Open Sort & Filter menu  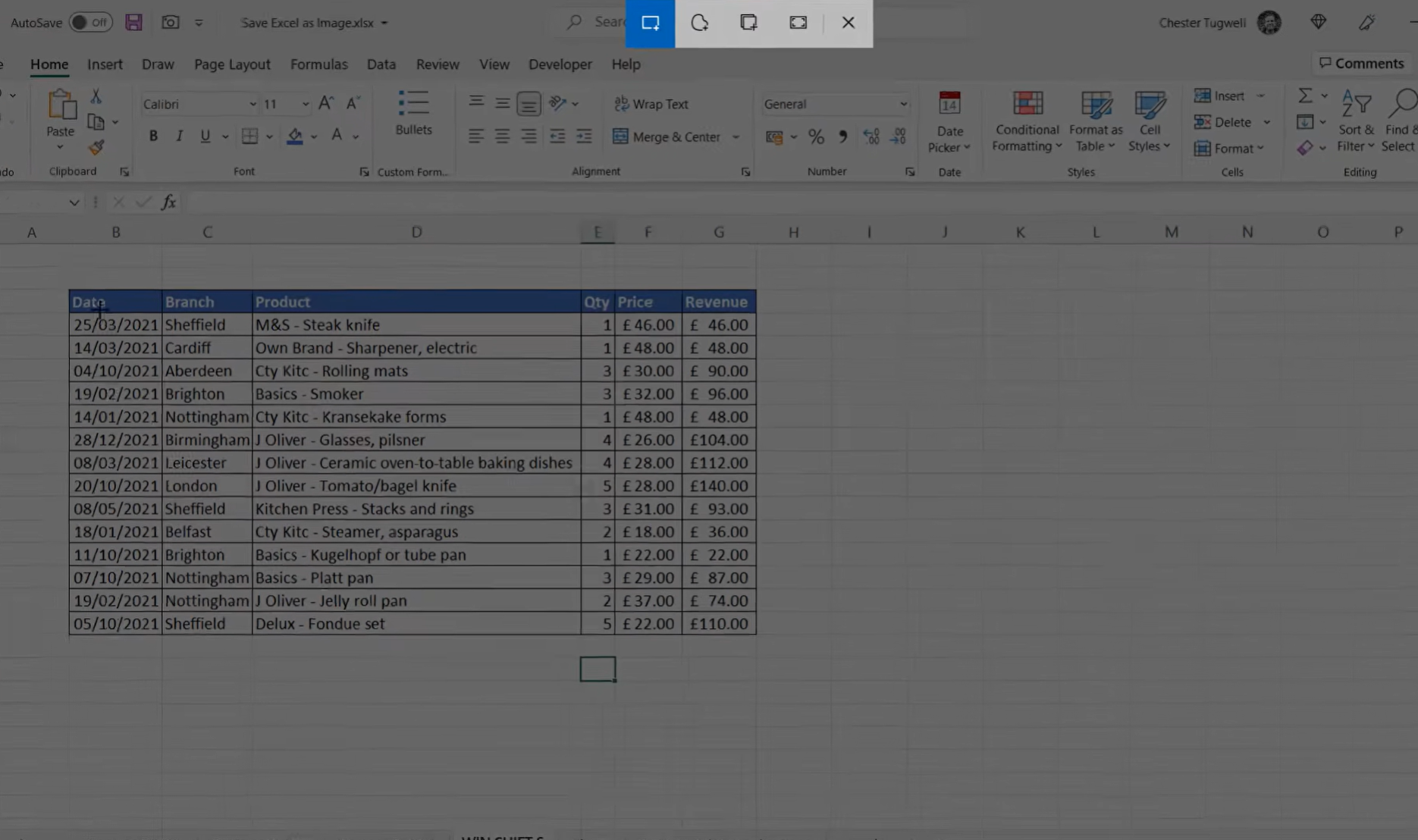coord(1357,121)
